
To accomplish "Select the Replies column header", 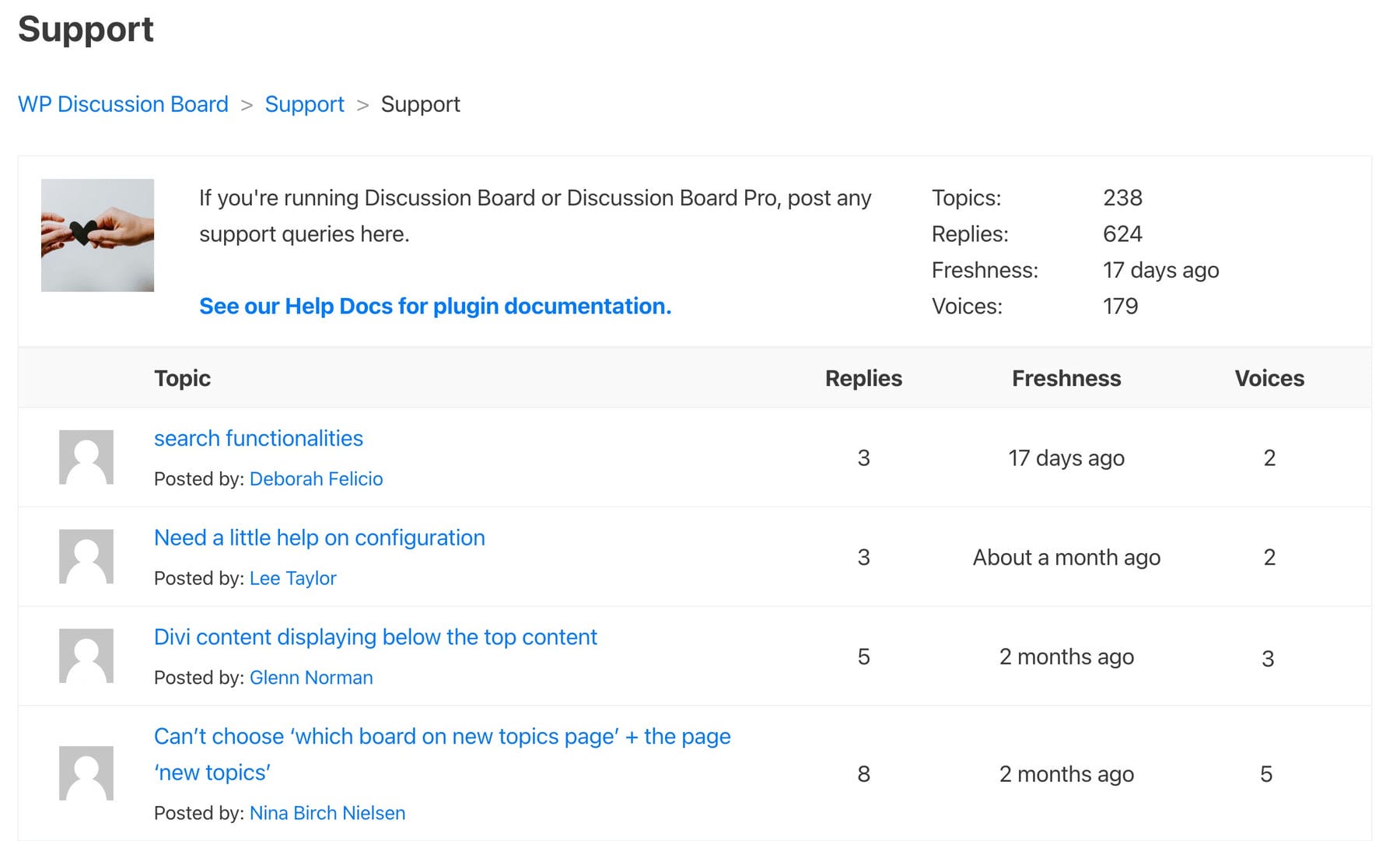I will click(863, 378).
